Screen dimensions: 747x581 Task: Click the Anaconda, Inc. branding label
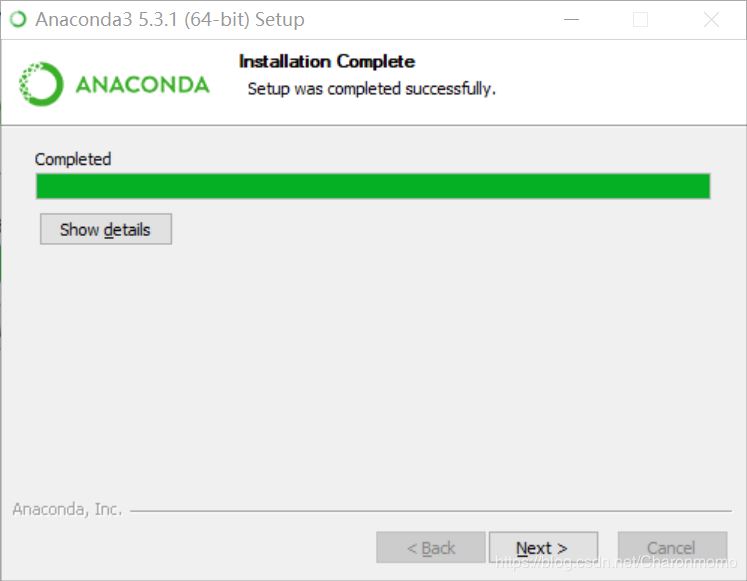point(67,509)
